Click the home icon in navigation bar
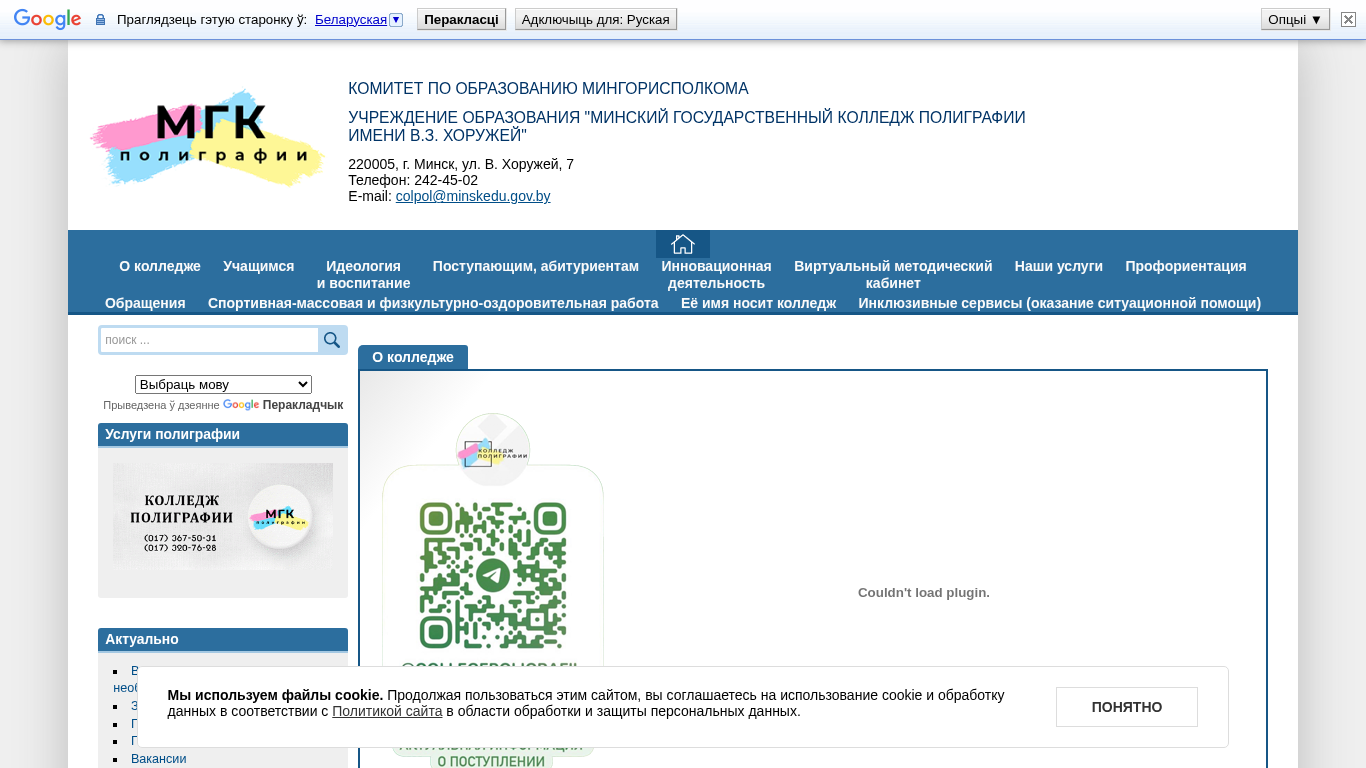This screenshot has width=1366, height=768. [683, 244]
